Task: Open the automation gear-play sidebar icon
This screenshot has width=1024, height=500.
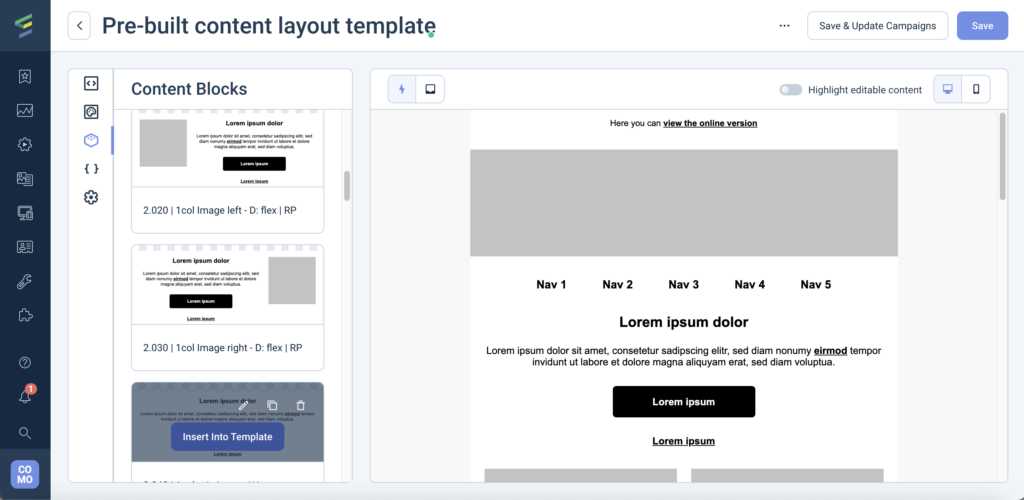Action: pos(25,145)
